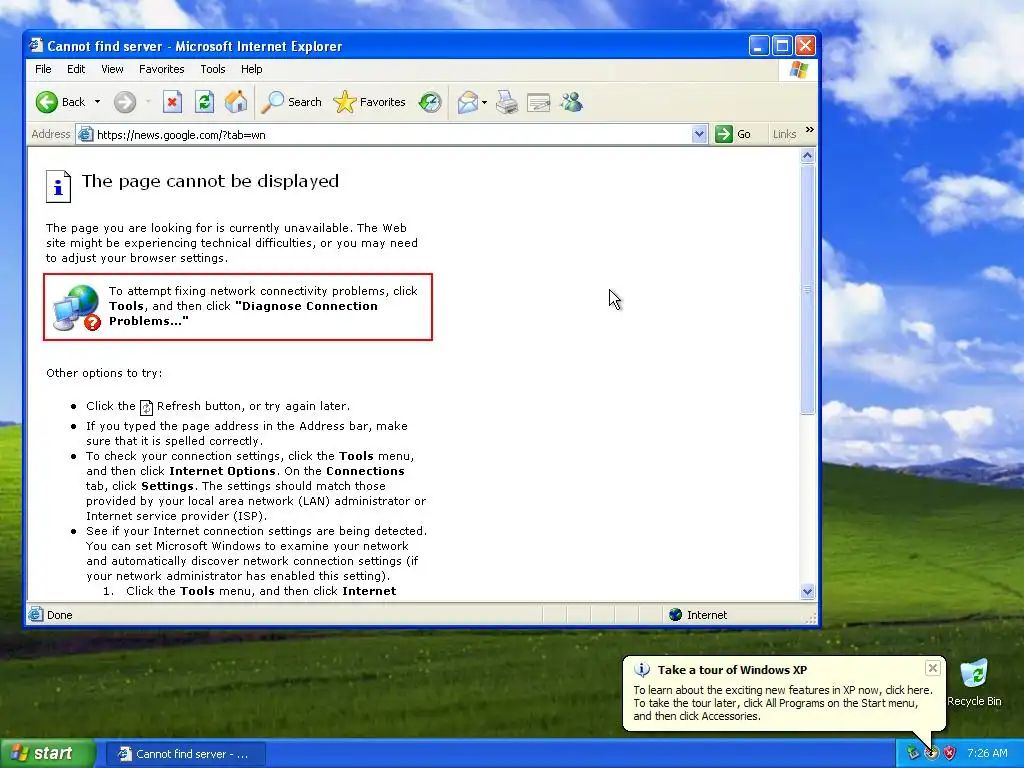Click the IE icon in title bar

36,46
